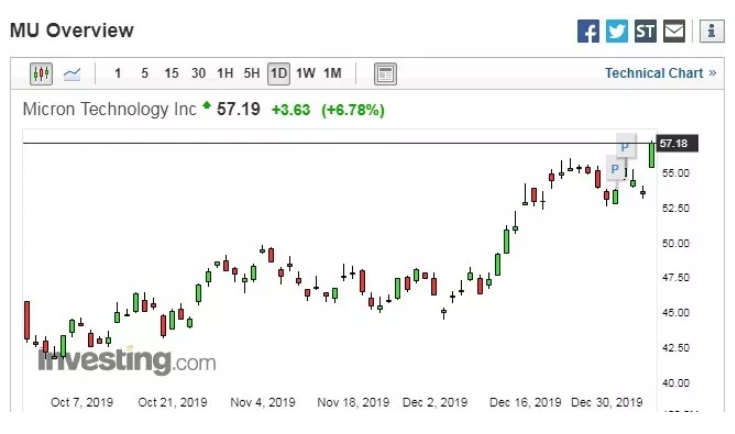Open the info icon next to share buttons
Viewport: 735px width, 434px height.
click(x=712, y=31)
